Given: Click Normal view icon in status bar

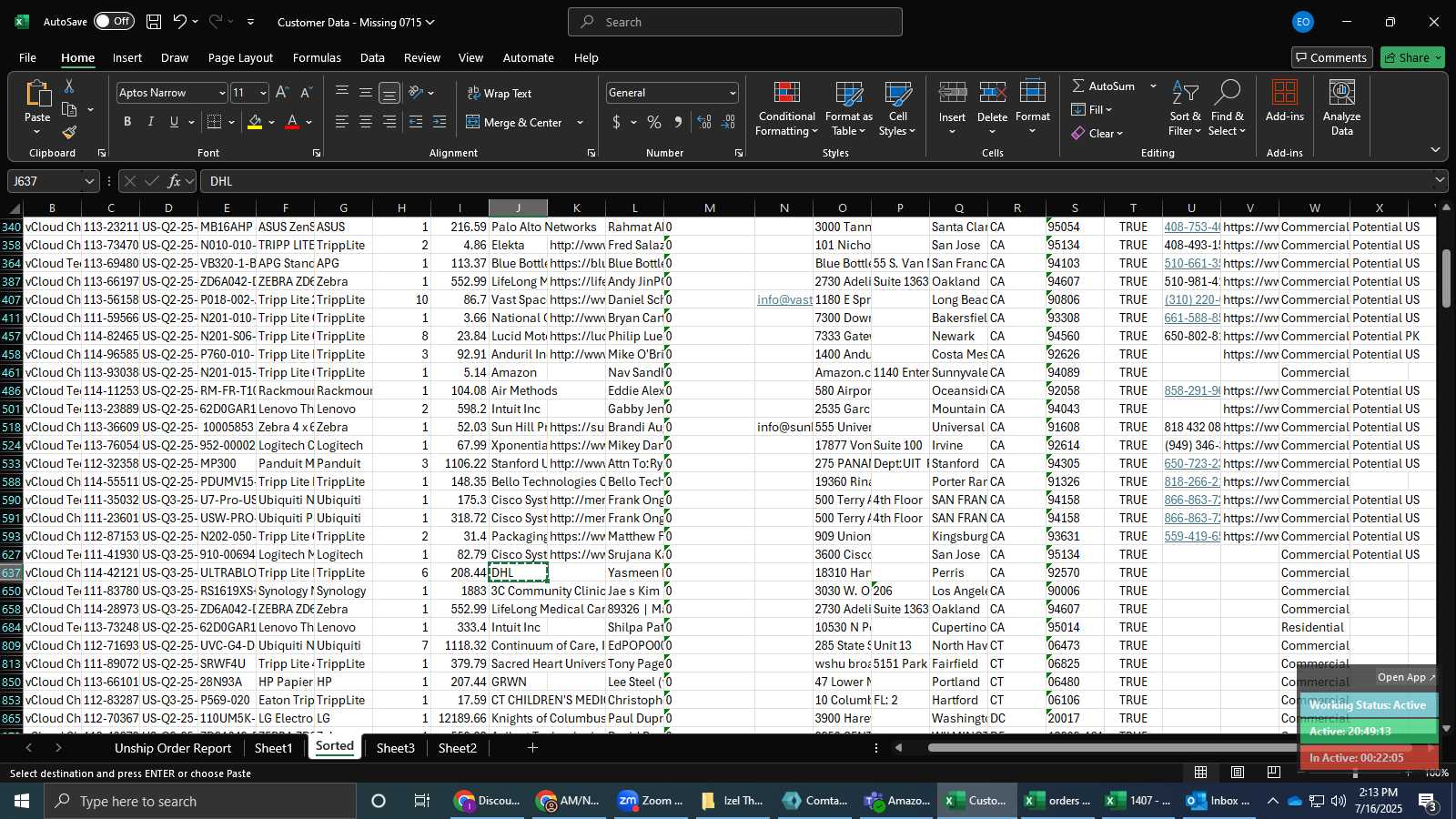Looking at the screenshot, I should point(1201,773).
